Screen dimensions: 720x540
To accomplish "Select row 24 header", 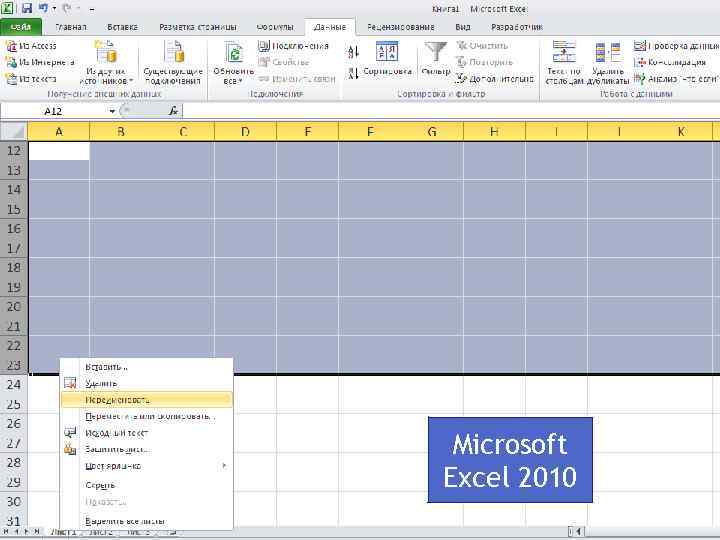I will [x=14, y=384].
